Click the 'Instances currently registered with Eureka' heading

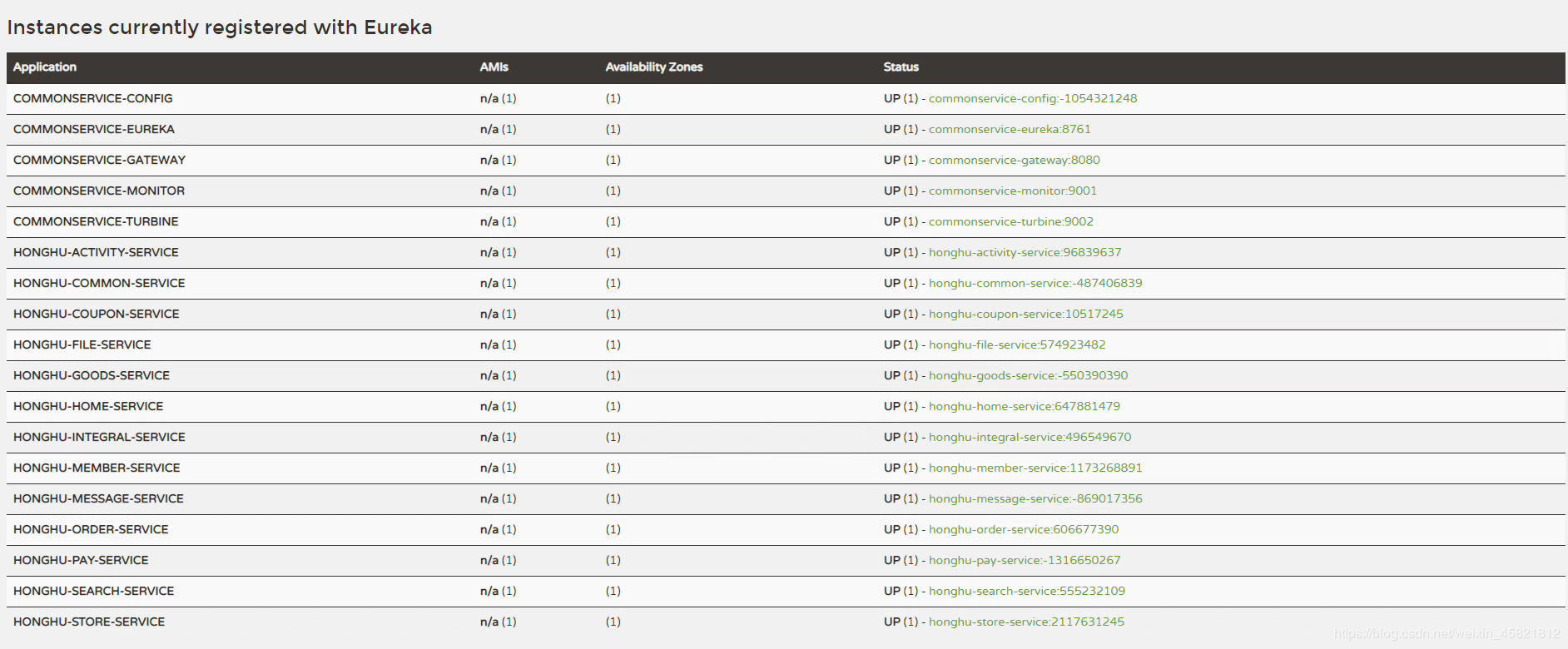220,27
